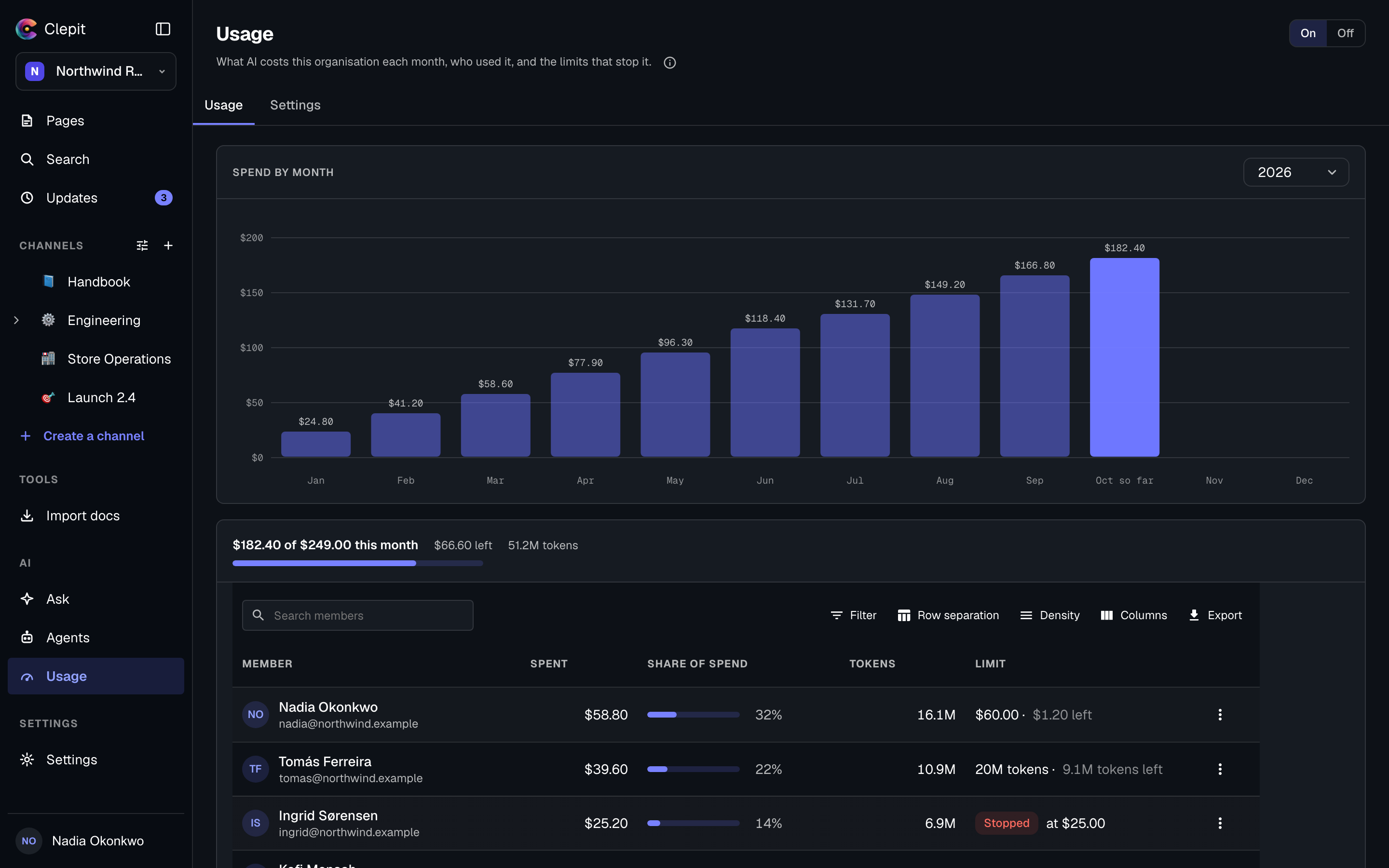The width and height of the screenshot is (1389, 868).
Task: Open the Store Operations channel
Action: point(106,359)
